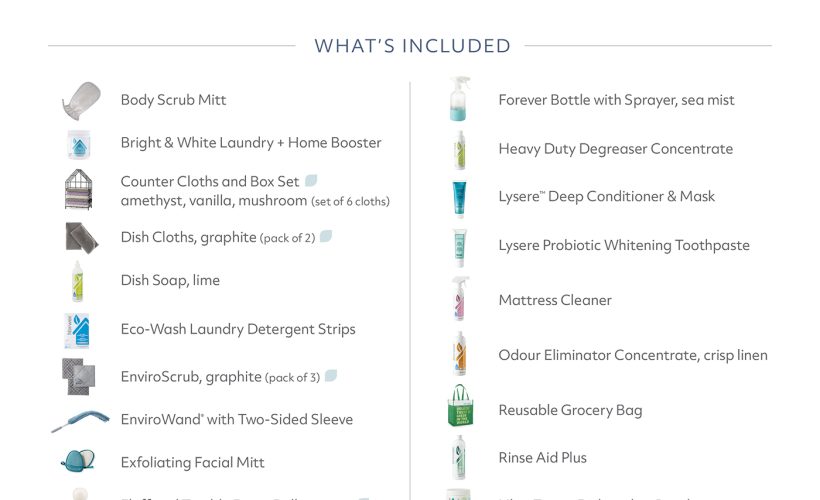Image resolution: width=820 pixels, height=500 pixels.
Task: Click the Reusable Grocery Bag image
Action: 460,408
